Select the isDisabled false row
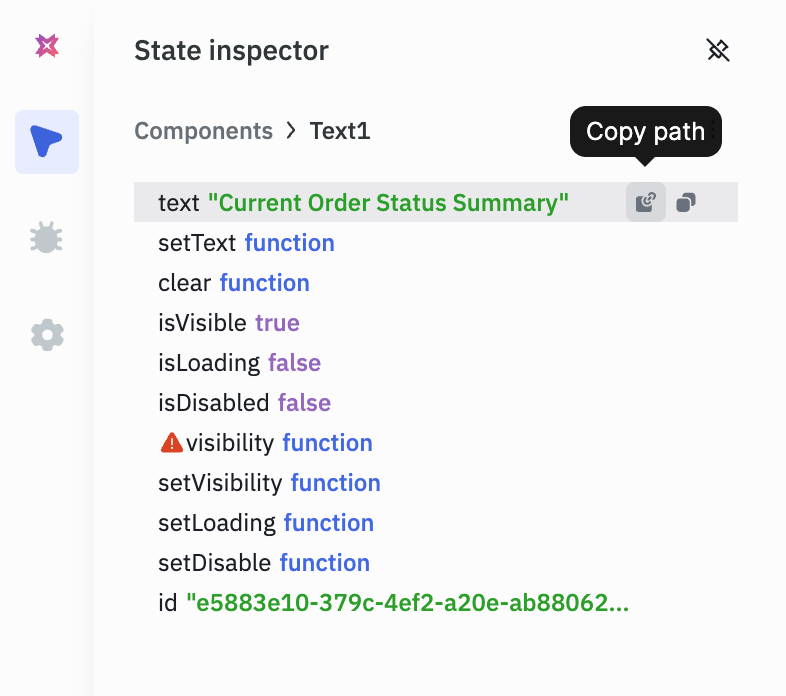Viewport: 786px width, 696px height. click(244, 403)
